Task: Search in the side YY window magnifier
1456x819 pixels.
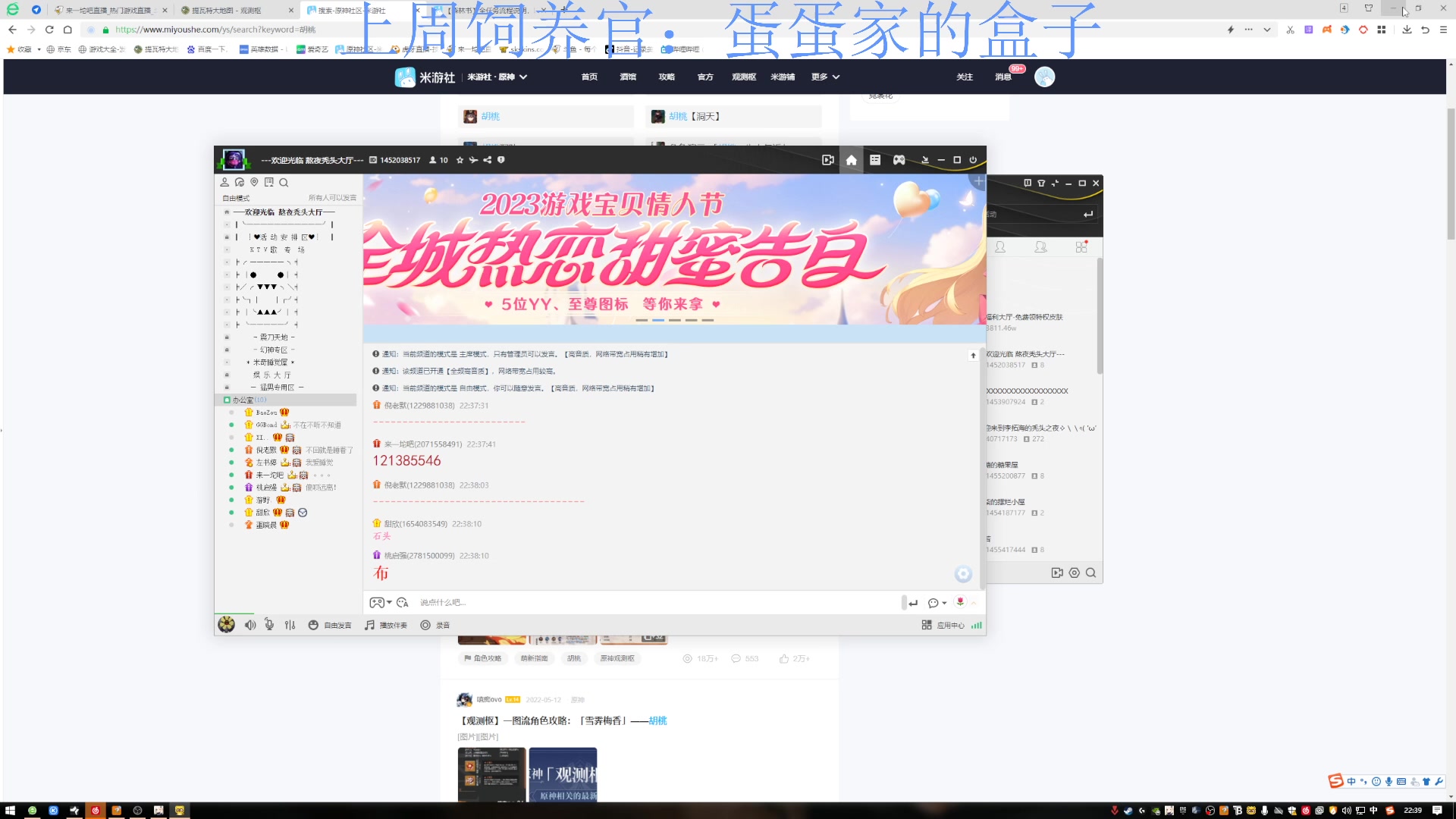Action: pyautogui.click(x=1090, y=573)
